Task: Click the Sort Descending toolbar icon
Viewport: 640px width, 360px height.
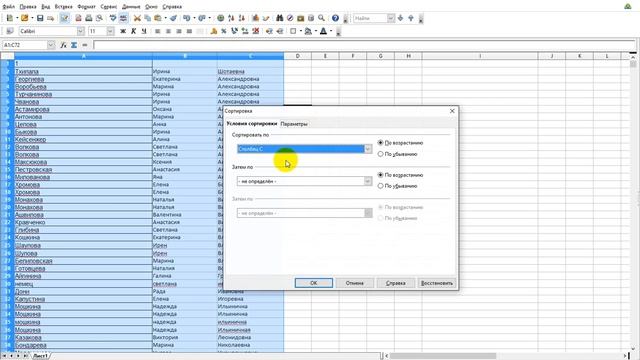Action: coord(242,18)
